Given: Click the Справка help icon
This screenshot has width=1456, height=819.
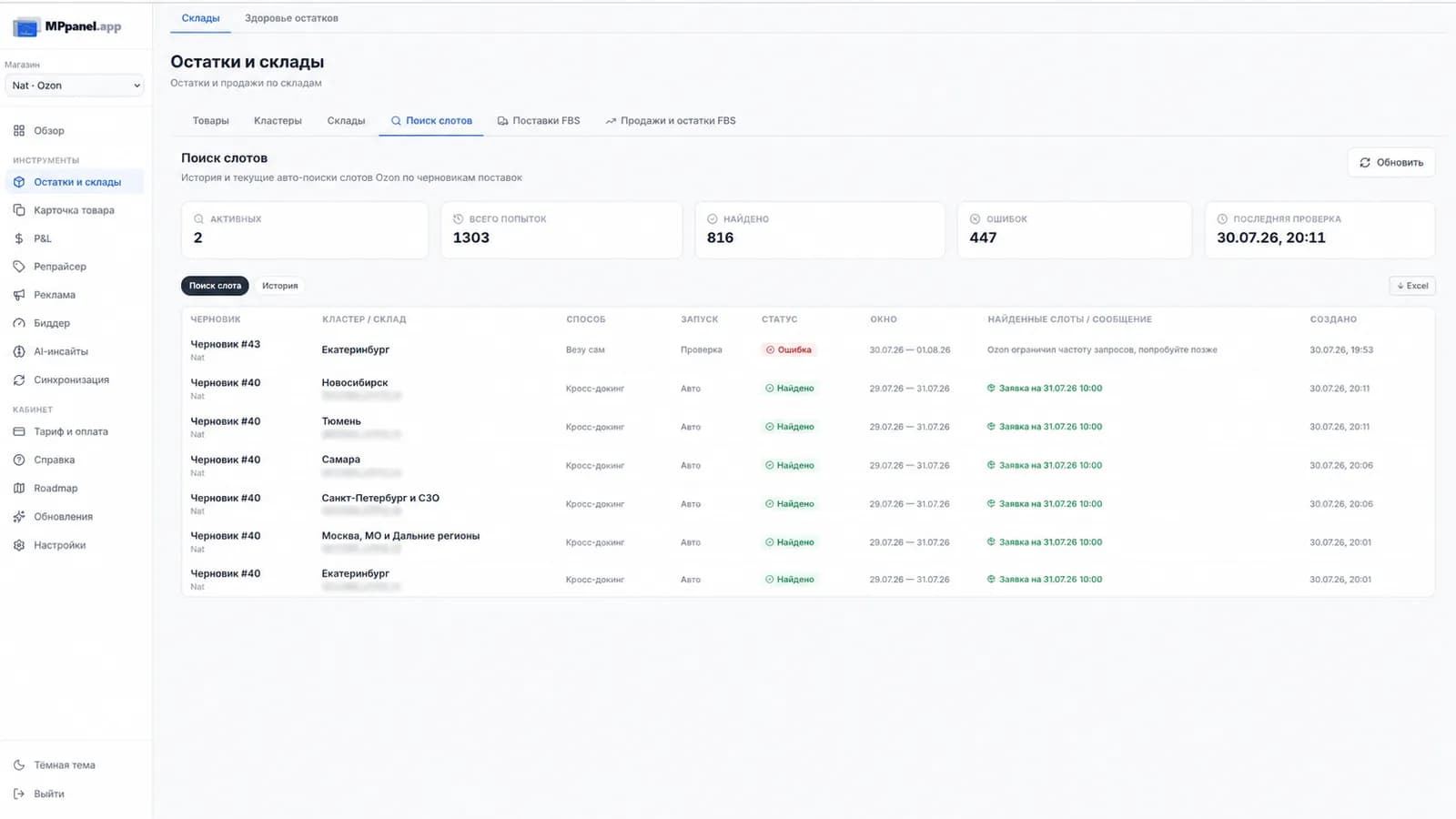Looking at the screenshot, I should click(19, 460).
